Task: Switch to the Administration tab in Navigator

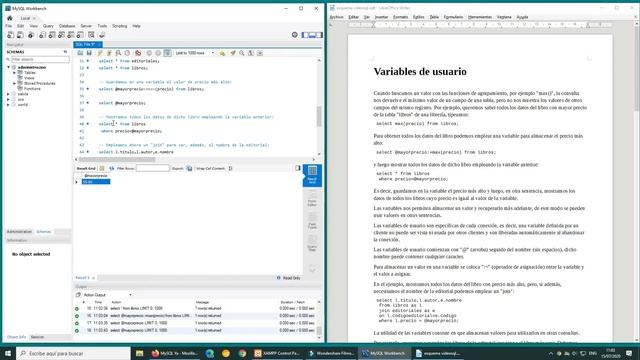Action: click(19, 232)
